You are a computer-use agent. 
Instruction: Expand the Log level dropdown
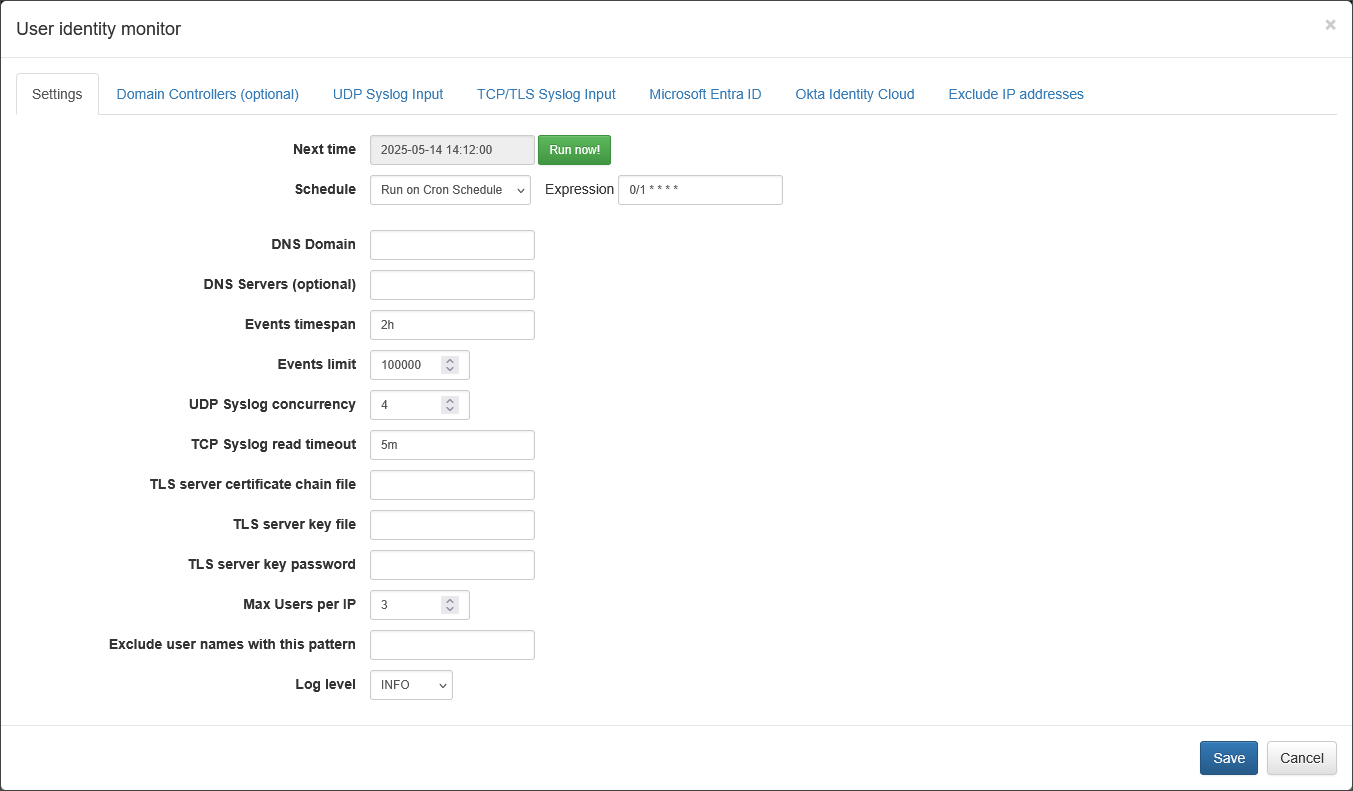(411, 685)
